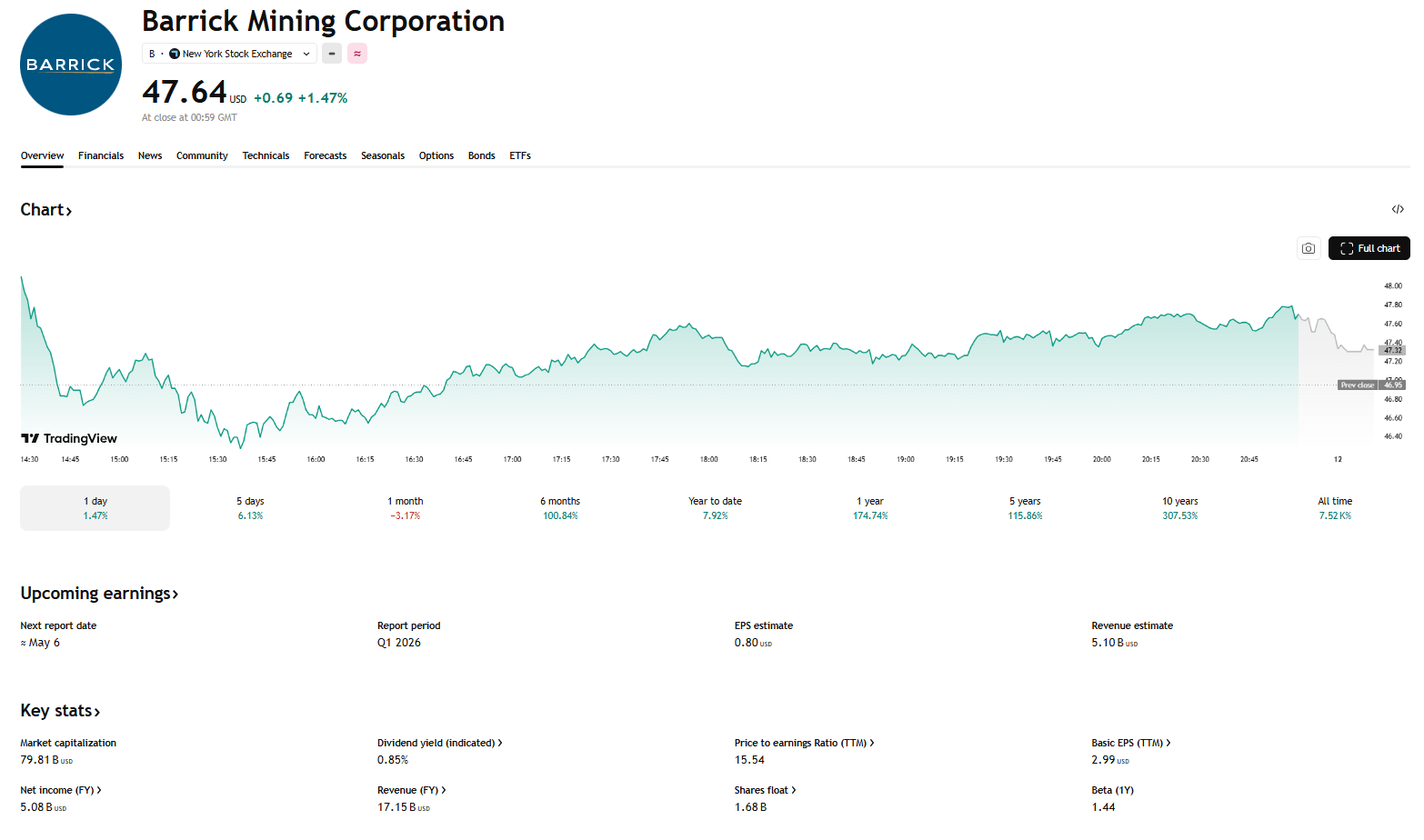Click the market closed status icon

coord(331,54)
